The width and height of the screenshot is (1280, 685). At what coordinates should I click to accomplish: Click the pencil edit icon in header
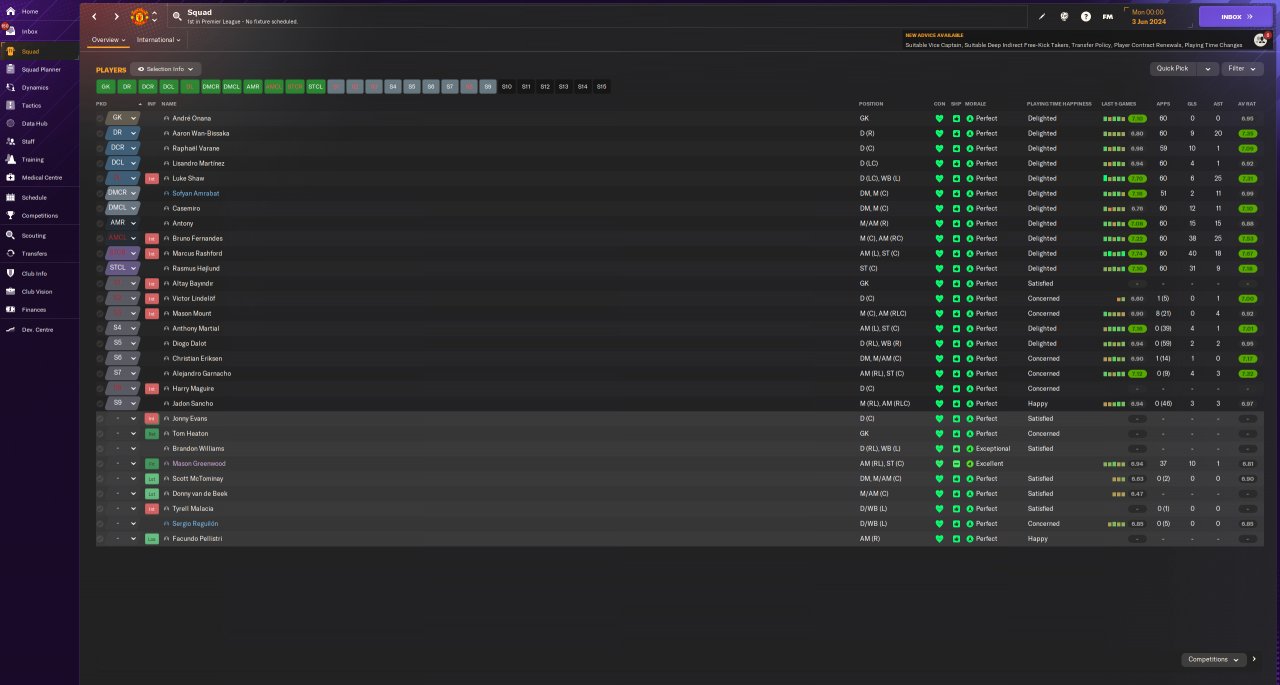(1042, 17)
